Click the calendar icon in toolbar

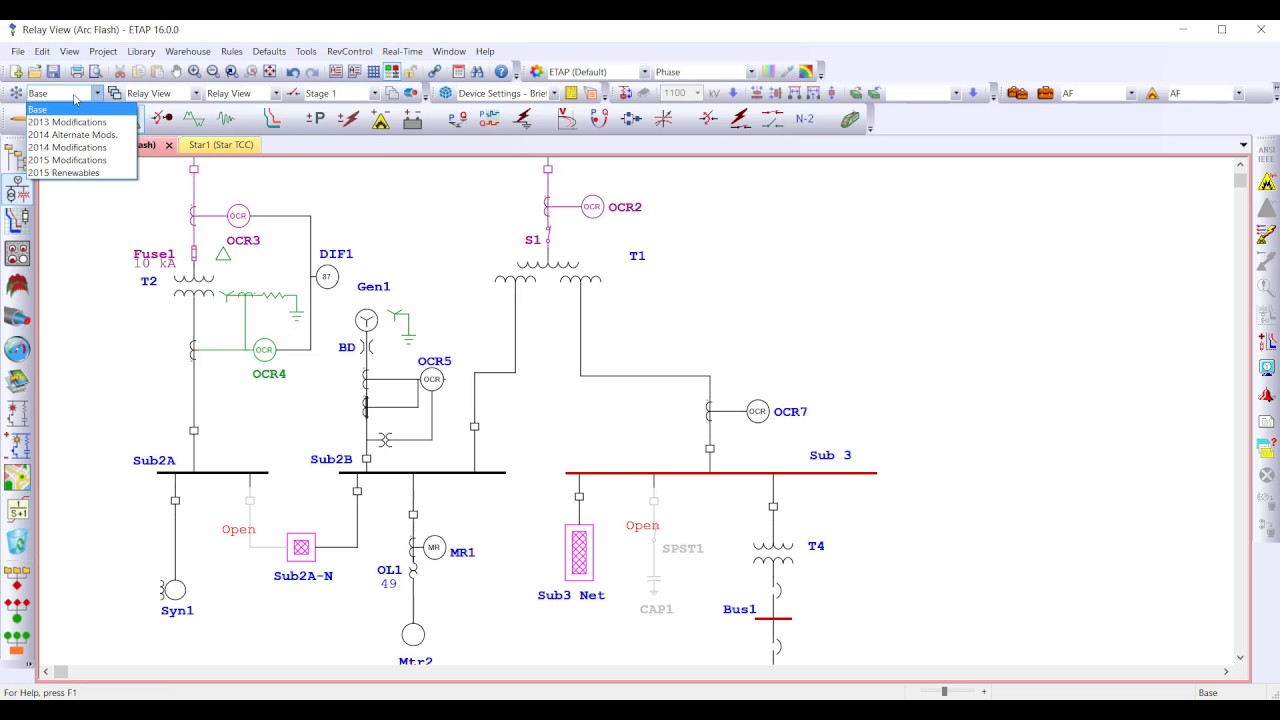[459, 72]
